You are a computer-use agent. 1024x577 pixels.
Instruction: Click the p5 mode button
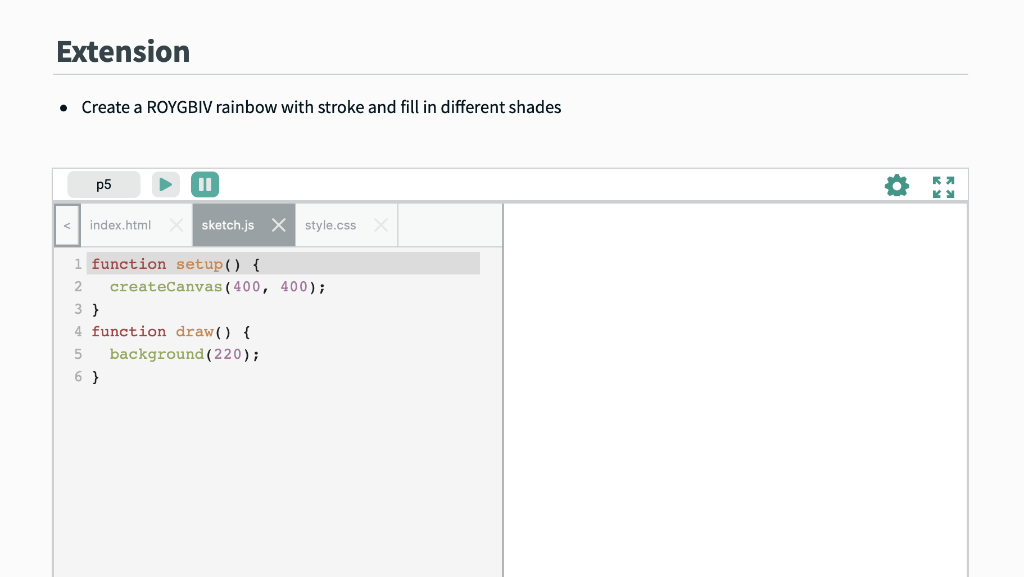103,184
